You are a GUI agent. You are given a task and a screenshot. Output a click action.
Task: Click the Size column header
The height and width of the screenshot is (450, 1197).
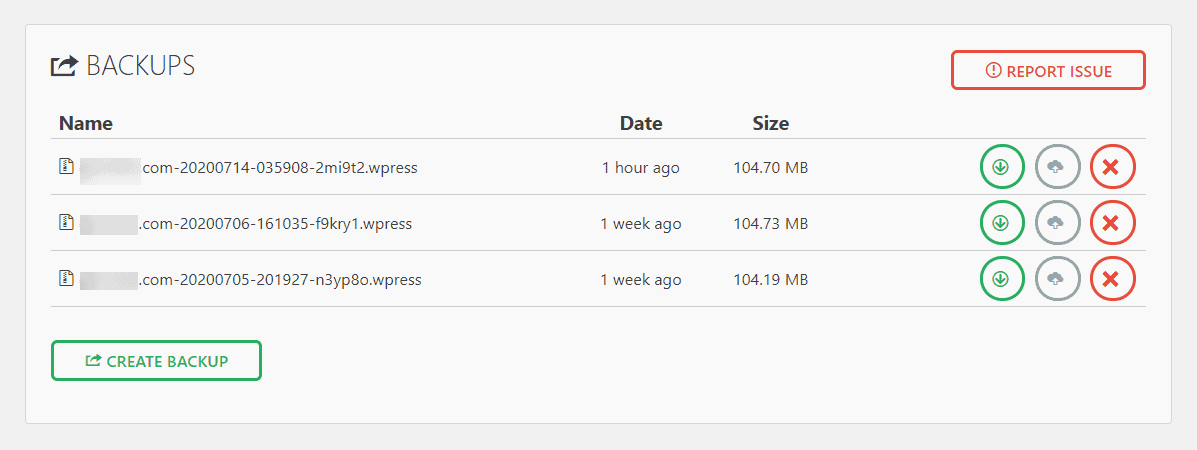(770, 124)
